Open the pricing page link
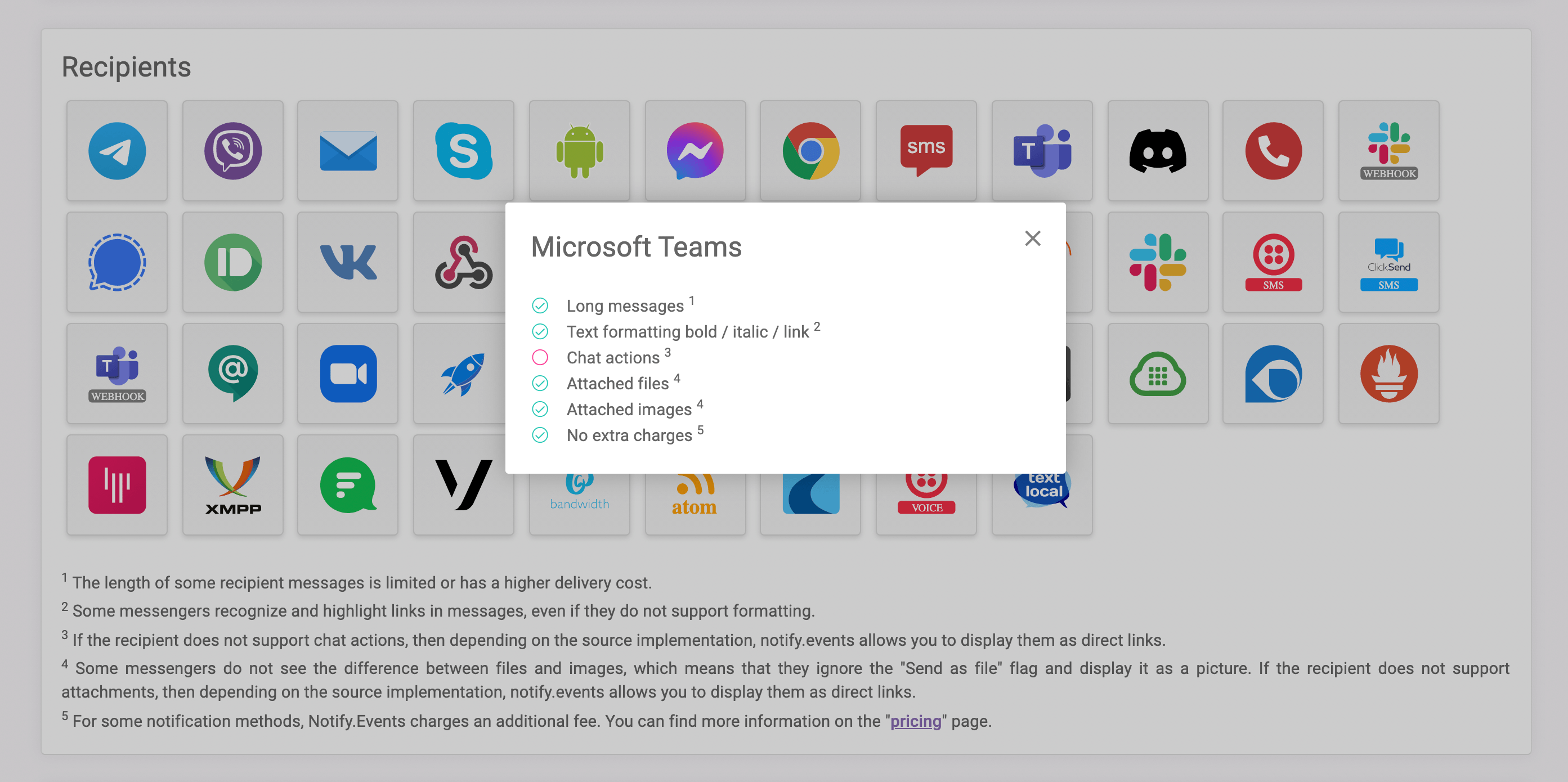The image size is (1568, 782). [x=916, y=721]
